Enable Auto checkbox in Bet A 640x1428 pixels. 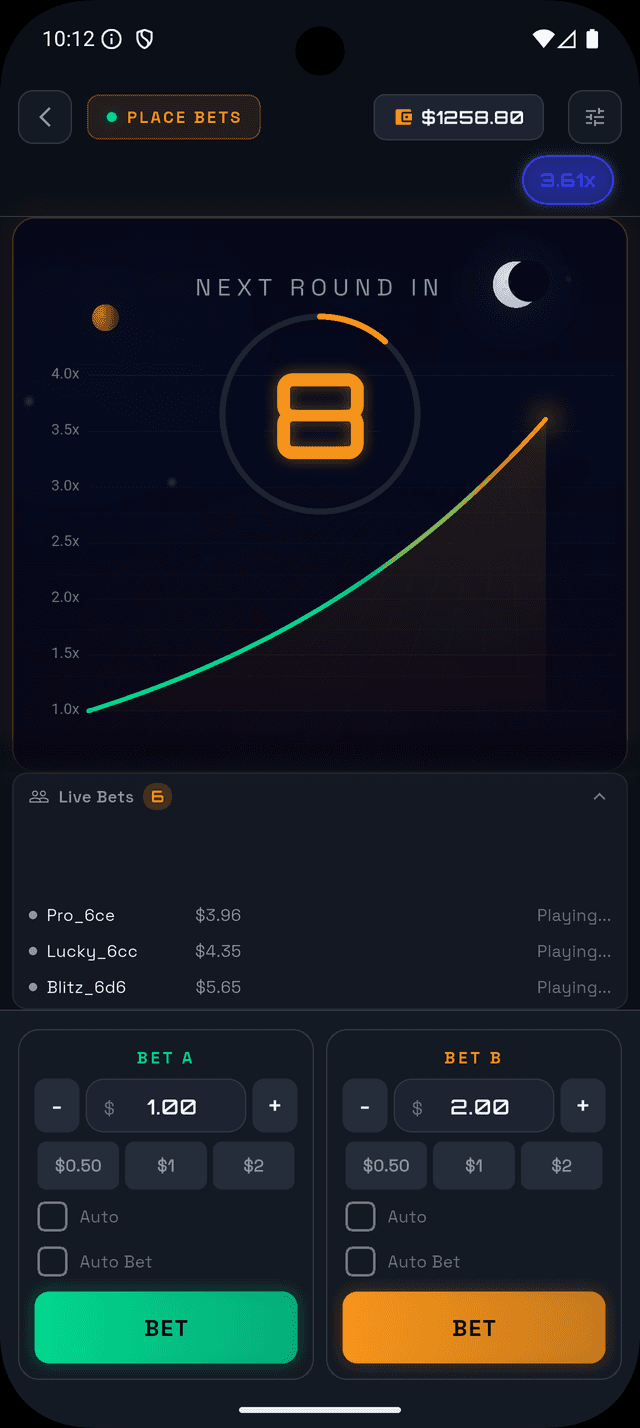pyautogui.click(x=52, y=1217)
